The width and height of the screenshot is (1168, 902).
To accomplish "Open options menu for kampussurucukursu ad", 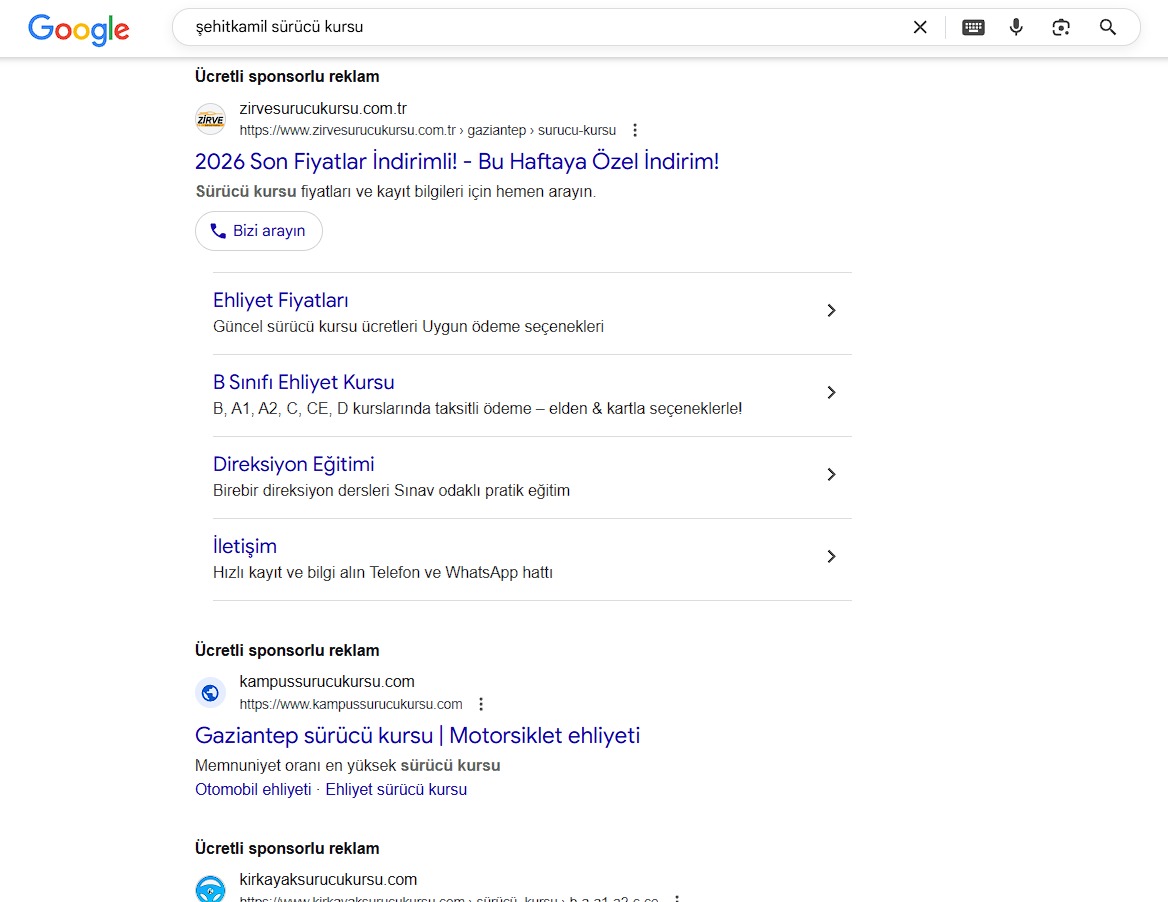I will click(x=481, y=704).
